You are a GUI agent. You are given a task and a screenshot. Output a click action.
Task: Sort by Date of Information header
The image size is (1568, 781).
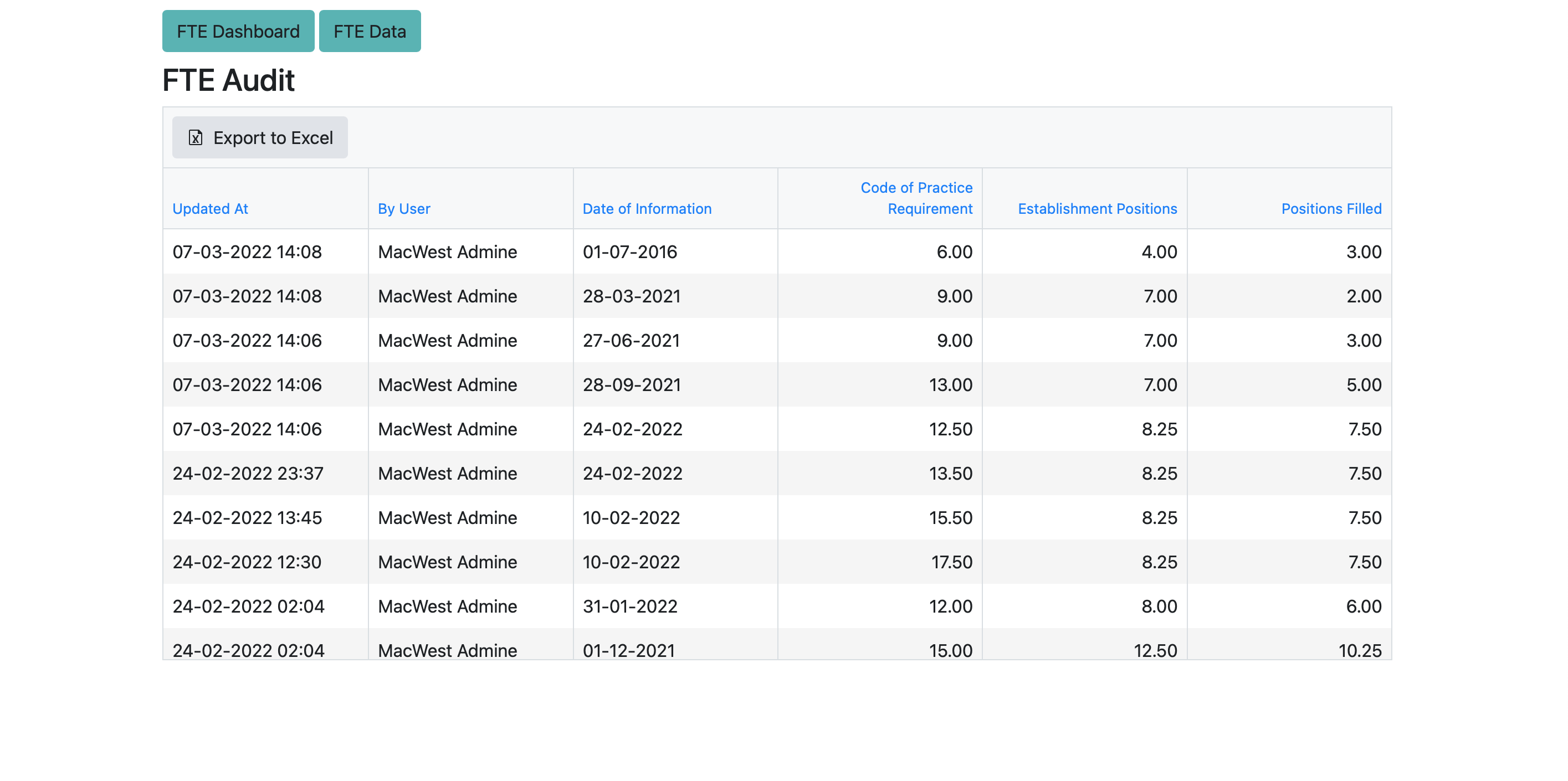pyautogui.click(x=647, y=209)
